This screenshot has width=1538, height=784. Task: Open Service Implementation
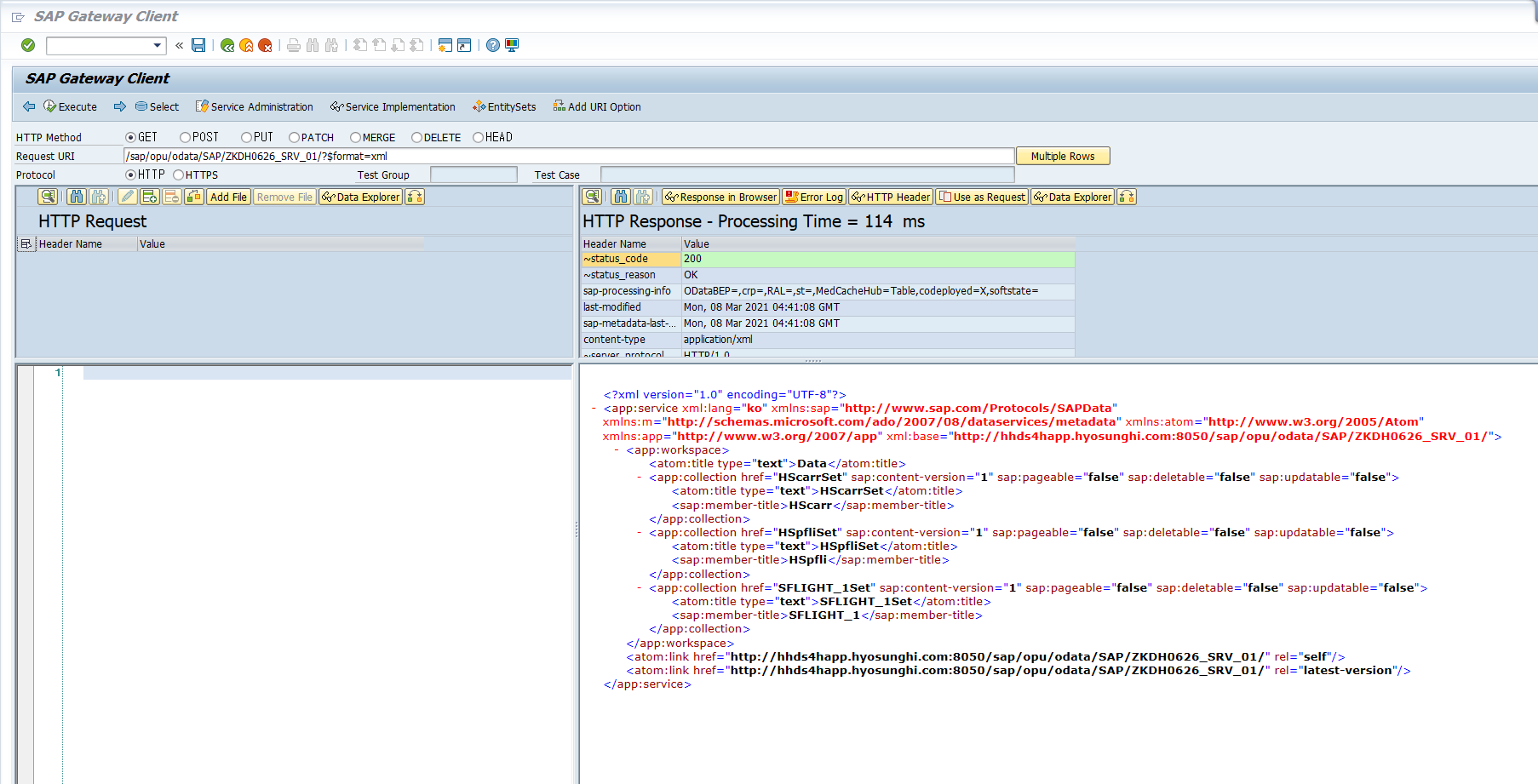393,106
